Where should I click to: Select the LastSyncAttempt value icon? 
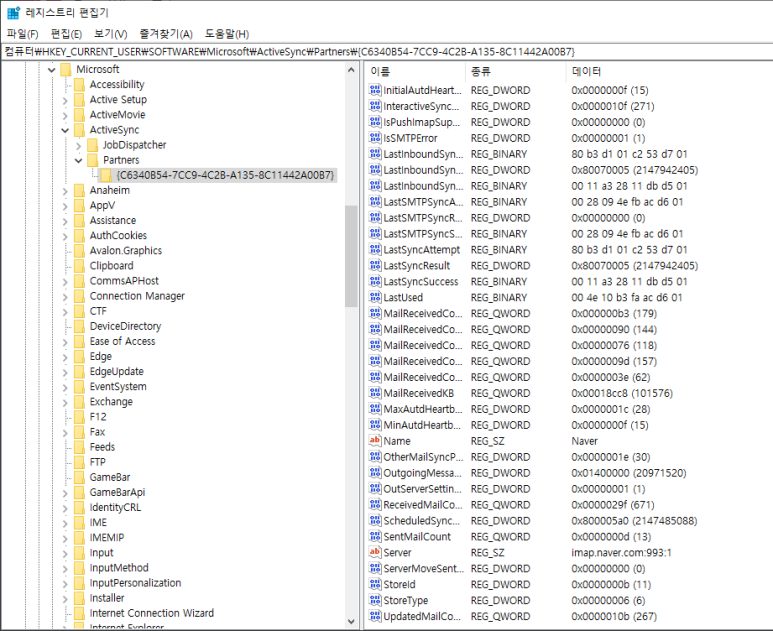click(x=375, y=249)
